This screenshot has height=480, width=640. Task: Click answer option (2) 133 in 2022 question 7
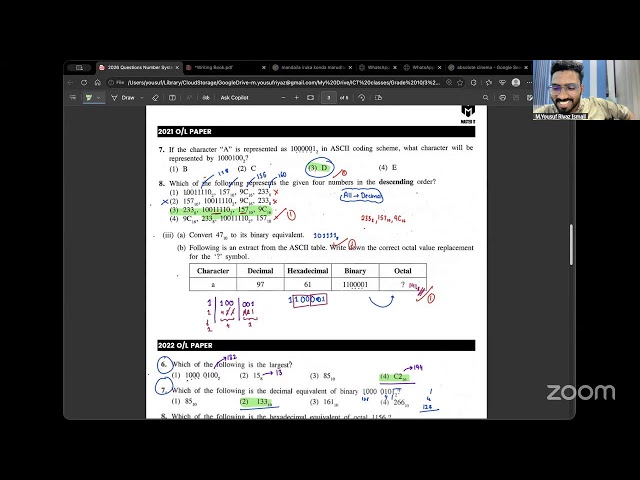[256, 402]
